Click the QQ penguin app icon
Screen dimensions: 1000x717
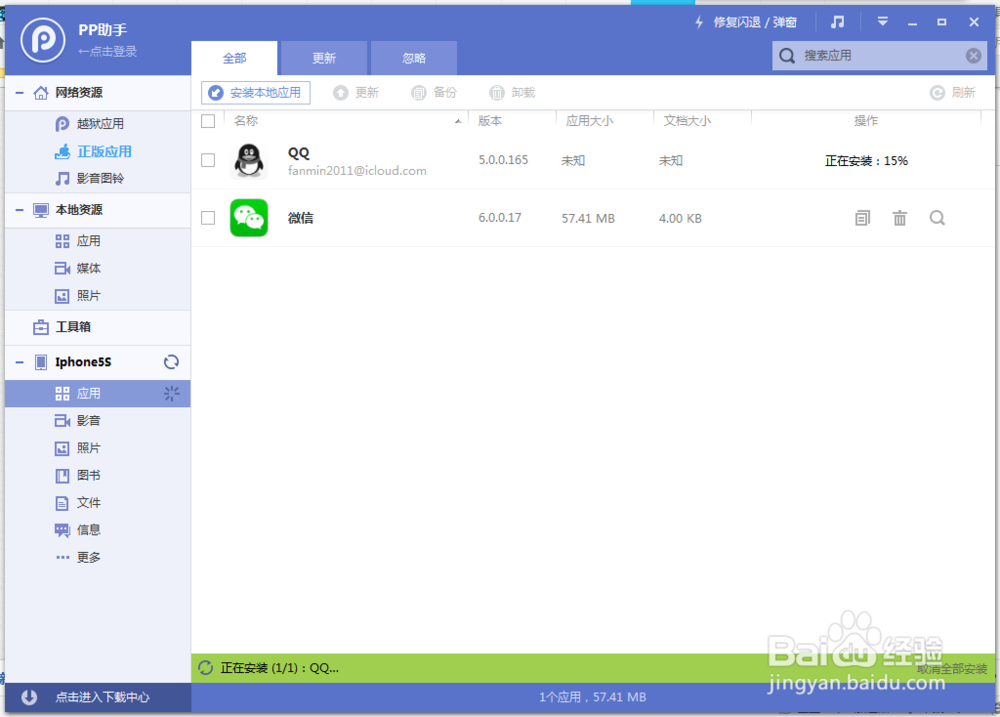click(x=249, y=160)
